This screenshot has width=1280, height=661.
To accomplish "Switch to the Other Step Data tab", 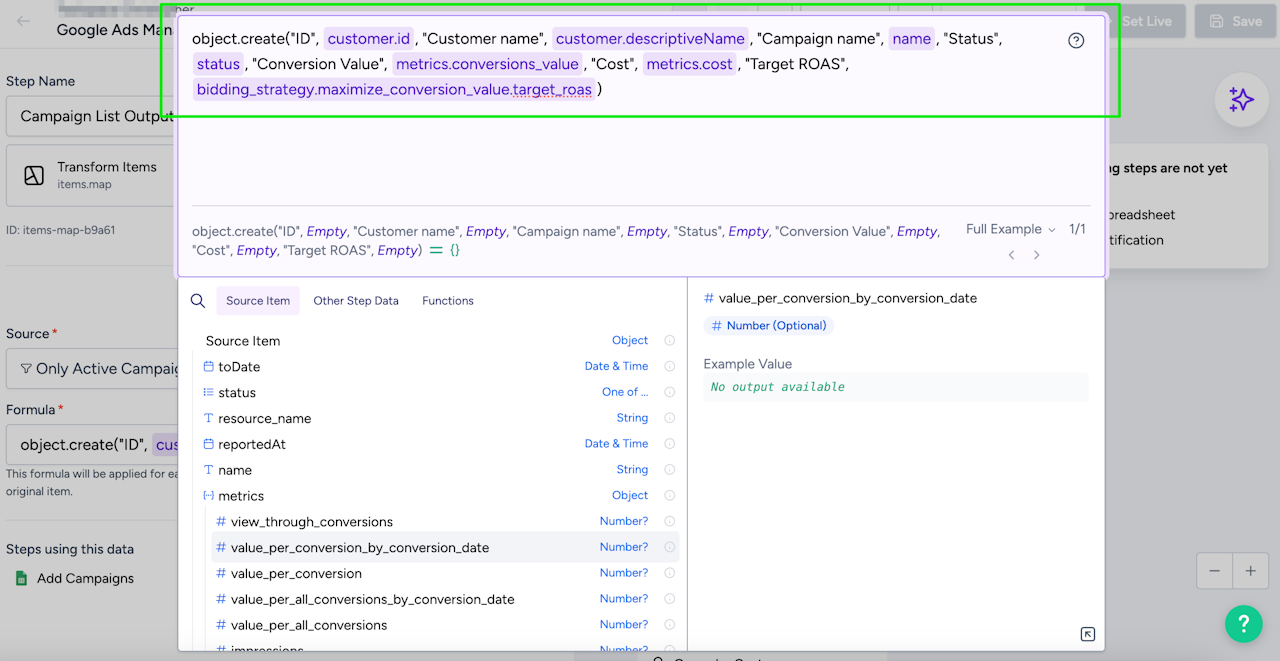I will point(356,301).
